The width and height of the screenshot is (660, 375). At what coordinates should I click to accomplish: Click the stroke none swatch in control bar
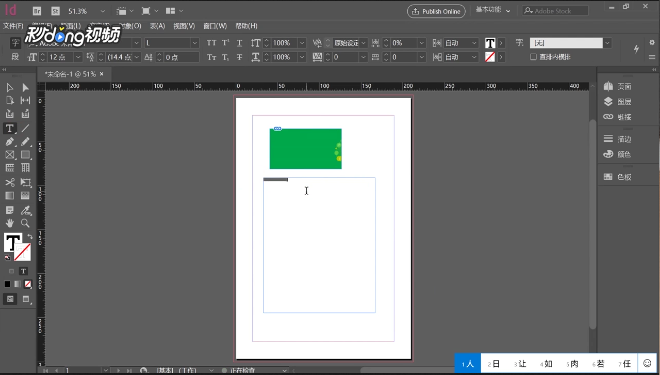click(490, 57)
